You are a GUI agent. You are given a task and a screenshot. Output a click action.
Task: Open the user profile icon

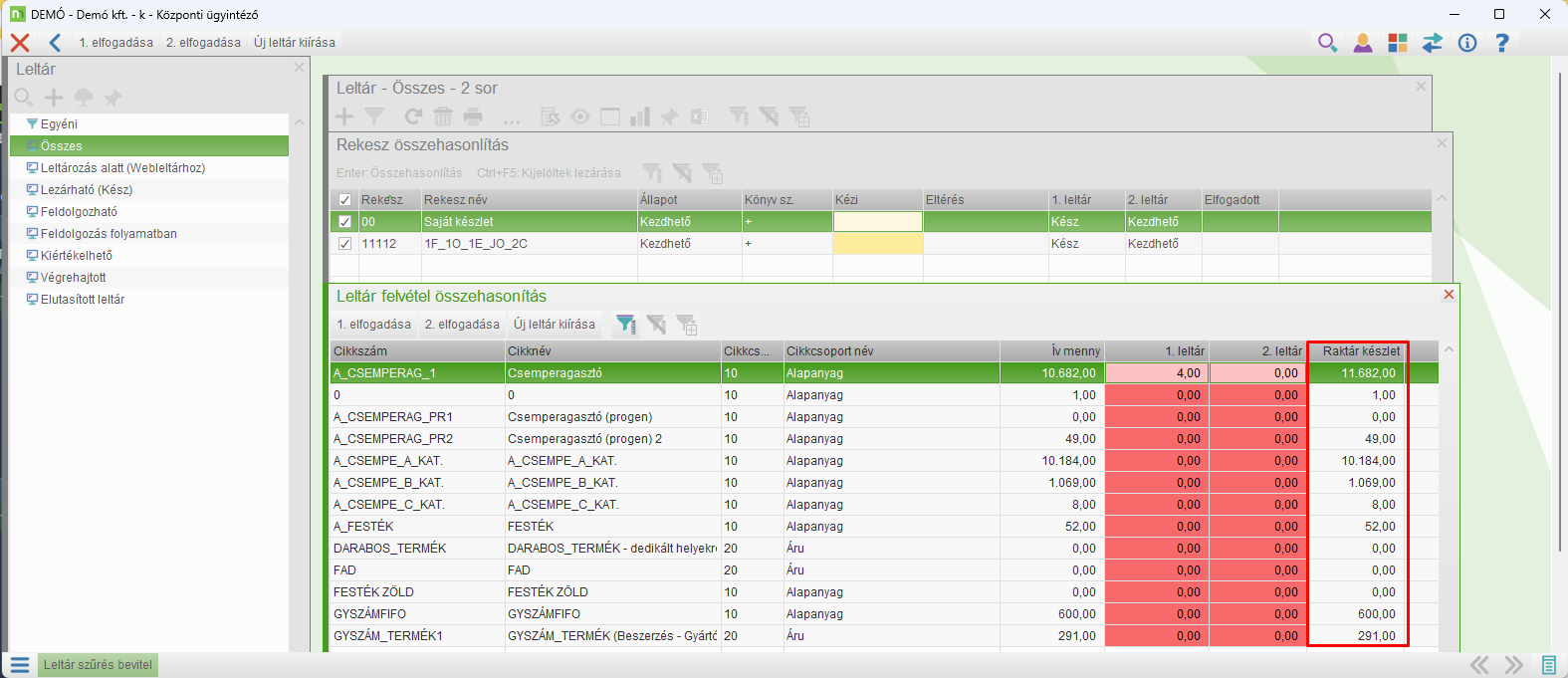(1363, 43)
